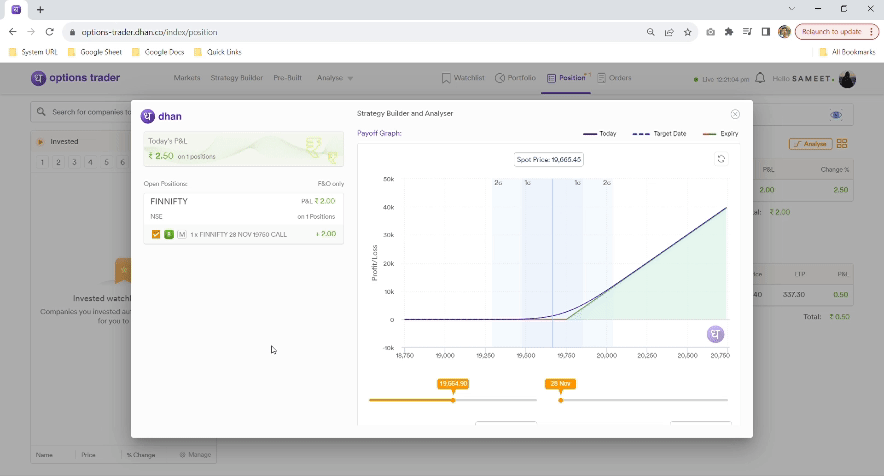Click the purple dhan watermark on the chart

(x=715, y=334)
